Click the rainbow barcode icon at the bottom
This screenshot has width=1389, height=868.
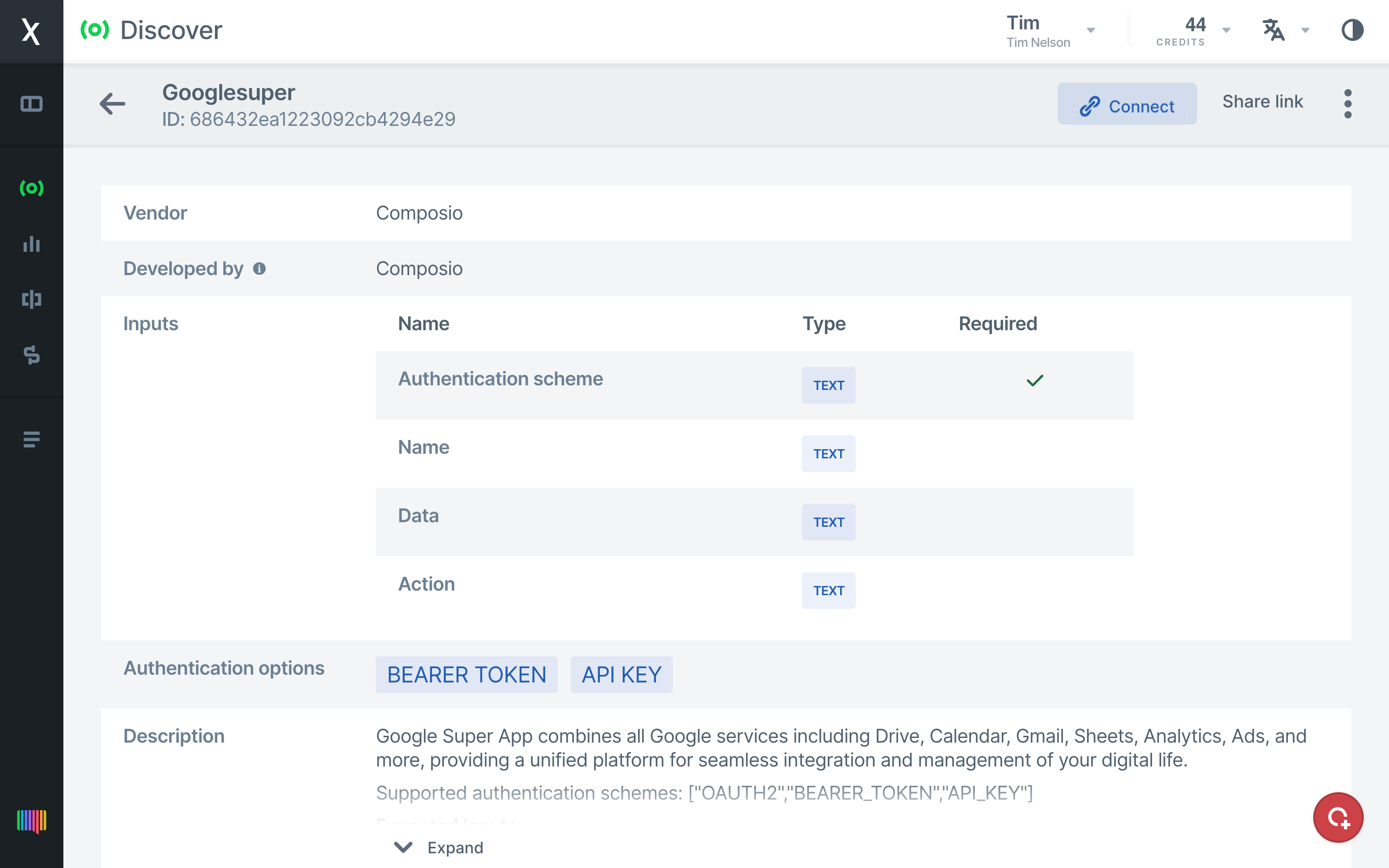point(31,821)
